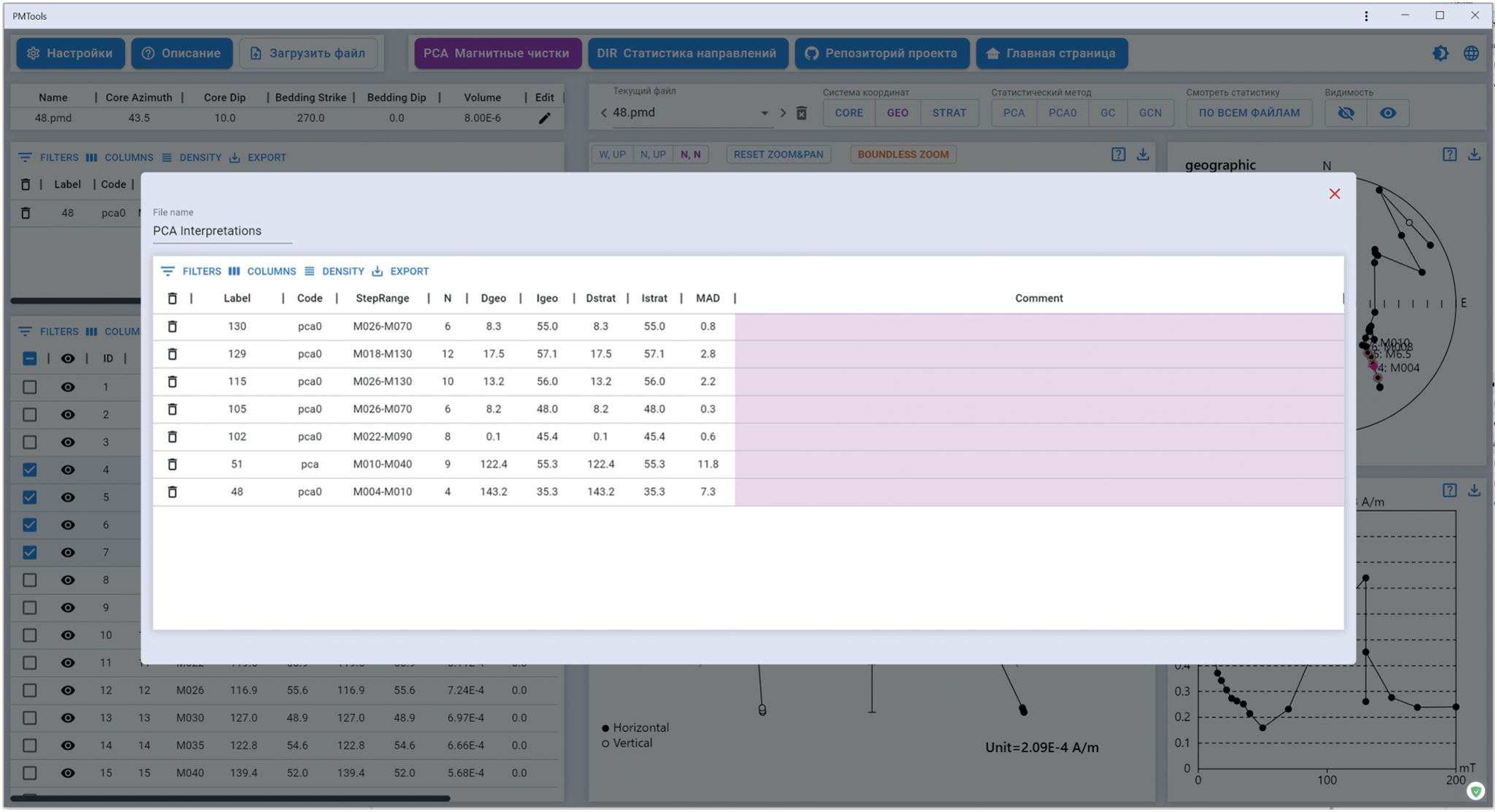1497x812 pixels.
Task: Open the language globe icon
Action: tap(1471, 53)
